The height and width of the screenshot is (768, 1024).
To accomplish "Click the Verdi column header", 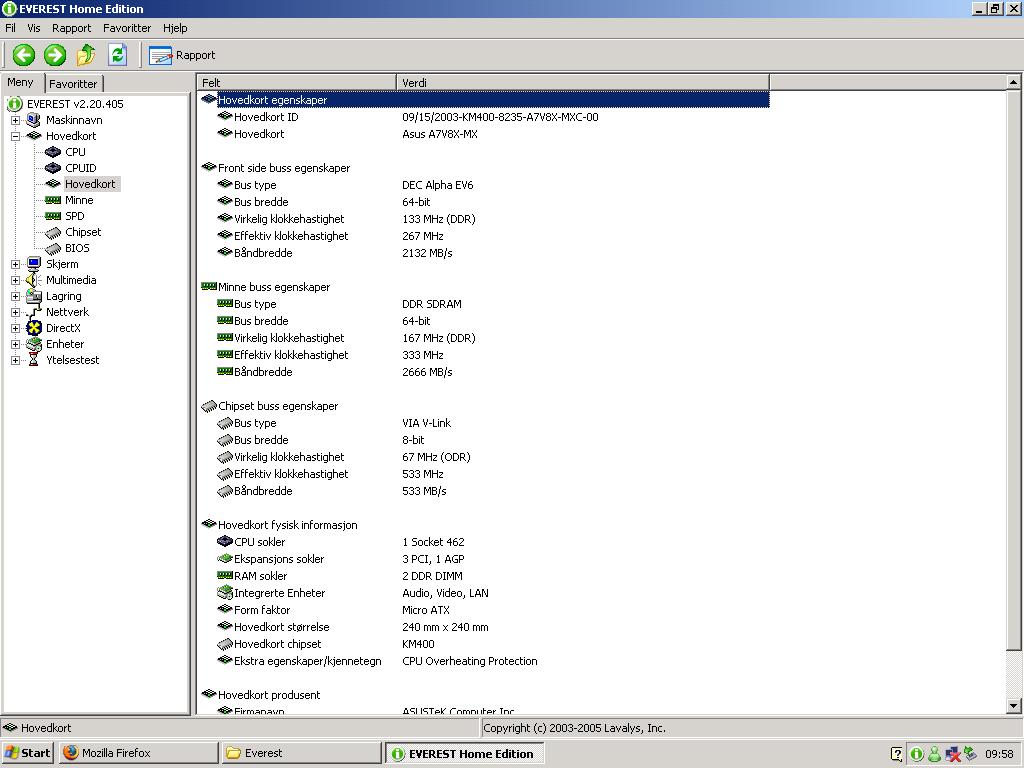I will pyautogui.click(x=583, y=83).
